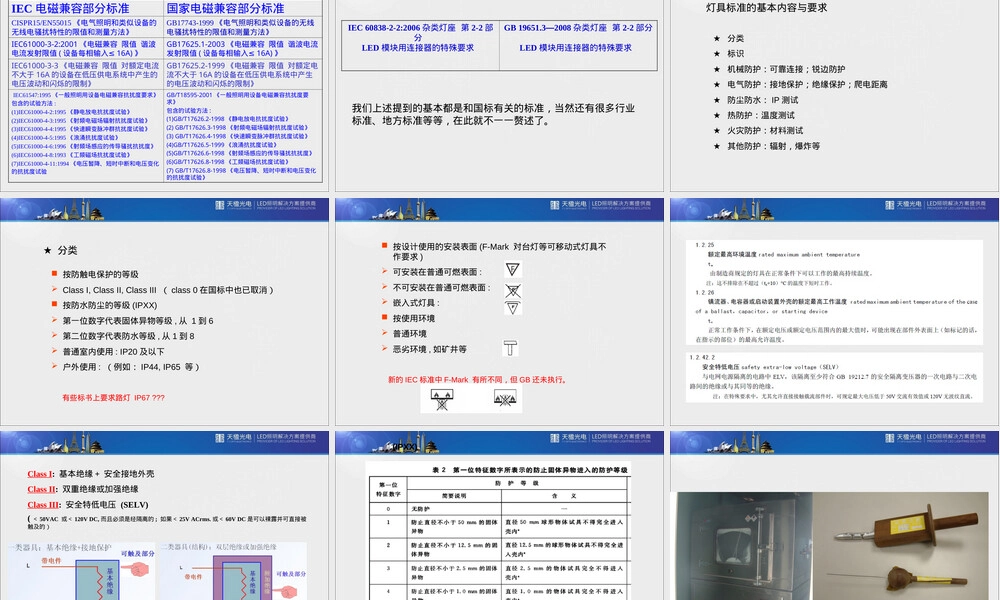
Task: Click the header '国家电磁兼容部分标准'
Action: (225, 8)
